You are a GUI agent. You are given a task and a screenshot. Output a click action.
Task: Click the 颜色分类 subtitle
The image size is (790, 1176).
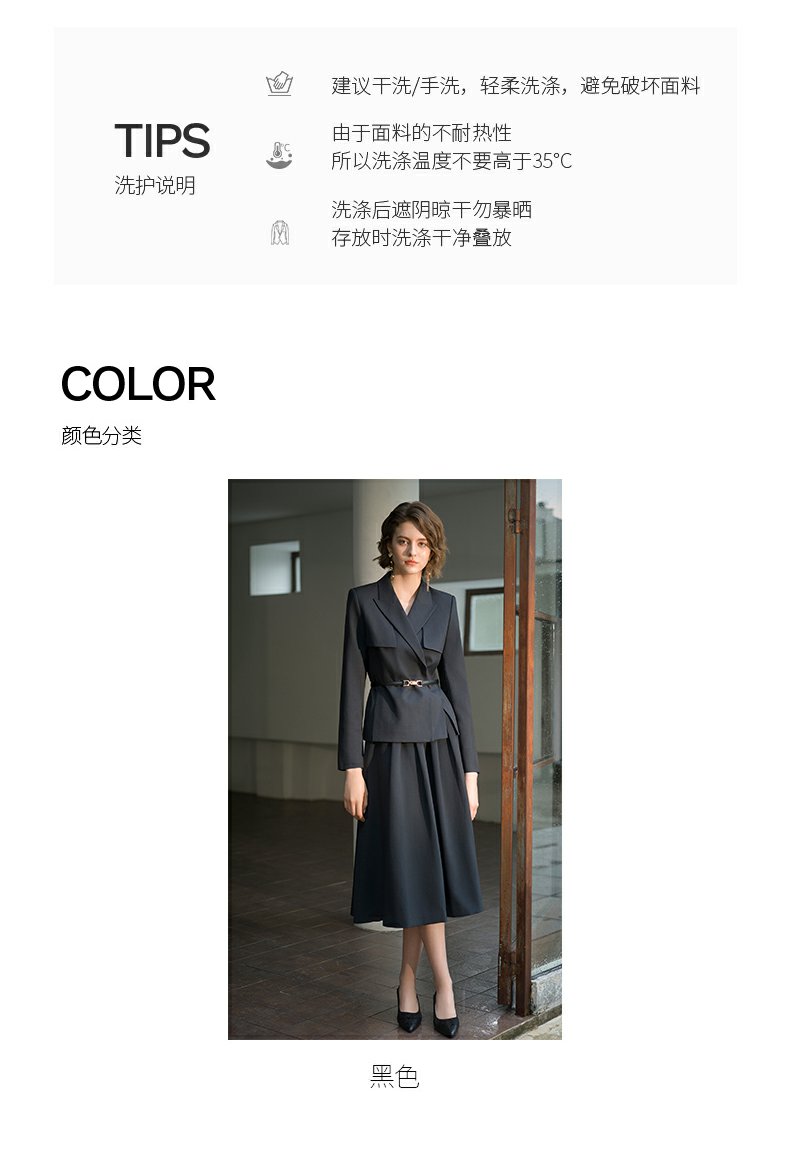(101, 435)
